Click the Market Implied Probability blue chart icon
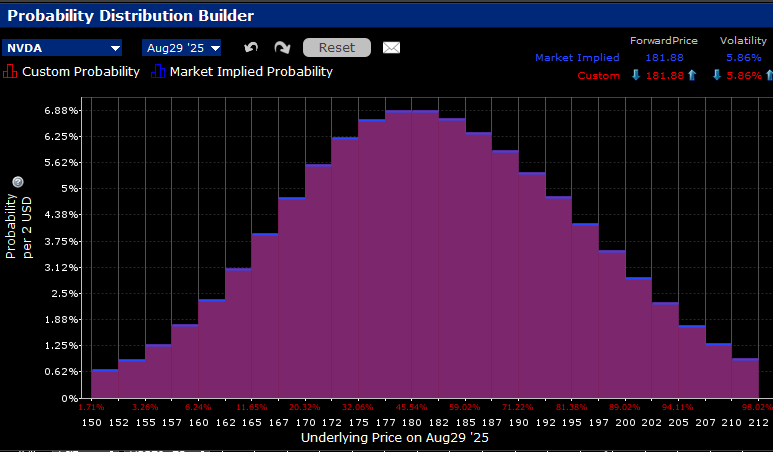This screenshot has width=773, height=452. pyautogui.click(x=158, y=72)
